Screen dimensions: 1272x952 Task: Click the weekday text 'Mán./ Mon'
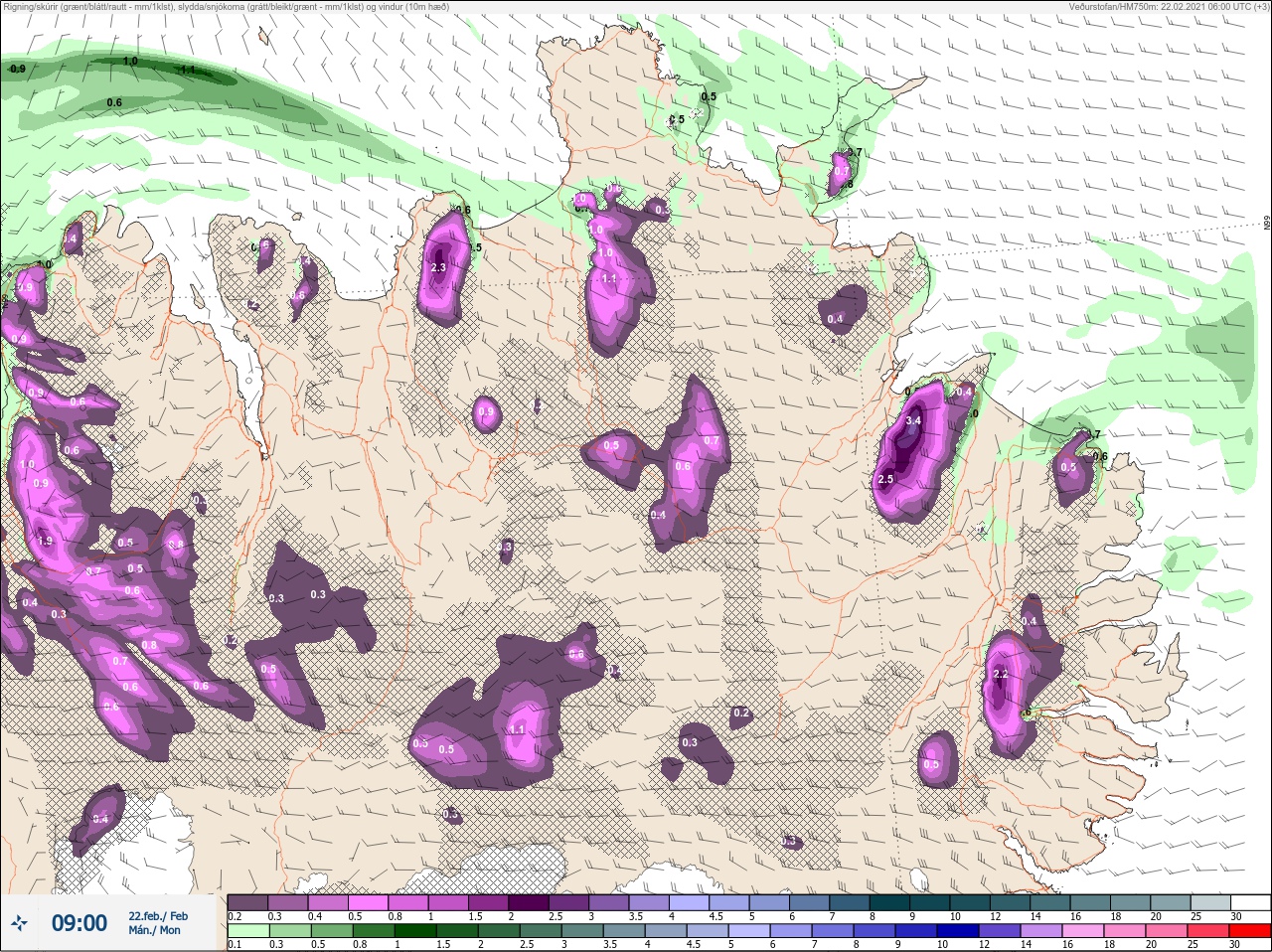155,931
